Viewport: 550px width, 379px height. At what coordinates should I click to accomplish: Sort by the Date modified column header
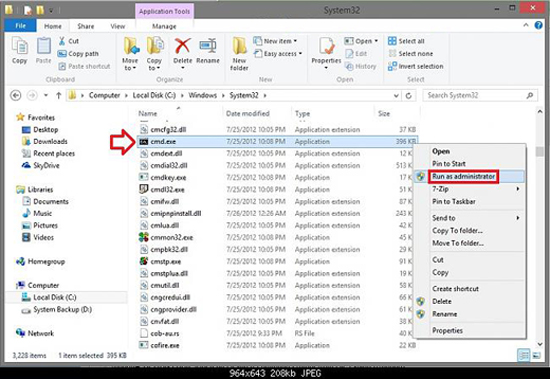[x=248, y=114]
